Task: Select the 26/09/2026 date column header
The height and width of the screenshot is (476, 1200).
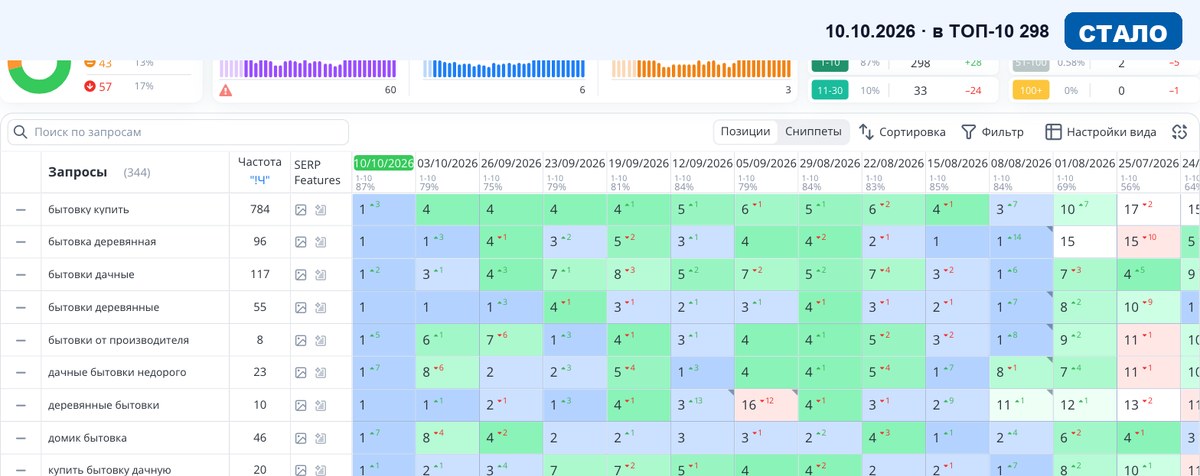Action: tap(511, 163)
